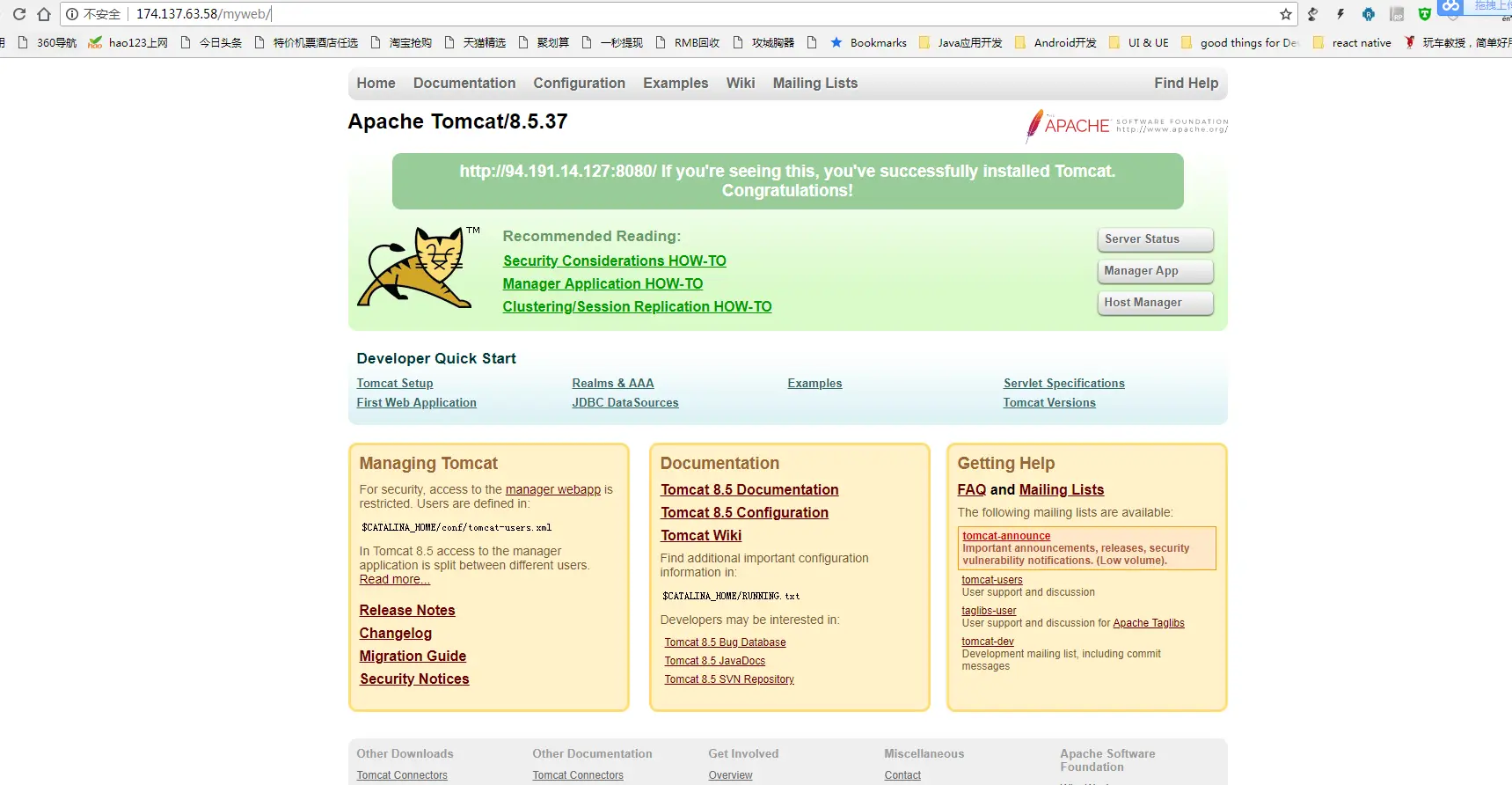Image resolution: width=1512 pixels, height=785 pixels.
Task: Expand the Java应用开发 bookmark folder
Action: [x=961, y=42]
